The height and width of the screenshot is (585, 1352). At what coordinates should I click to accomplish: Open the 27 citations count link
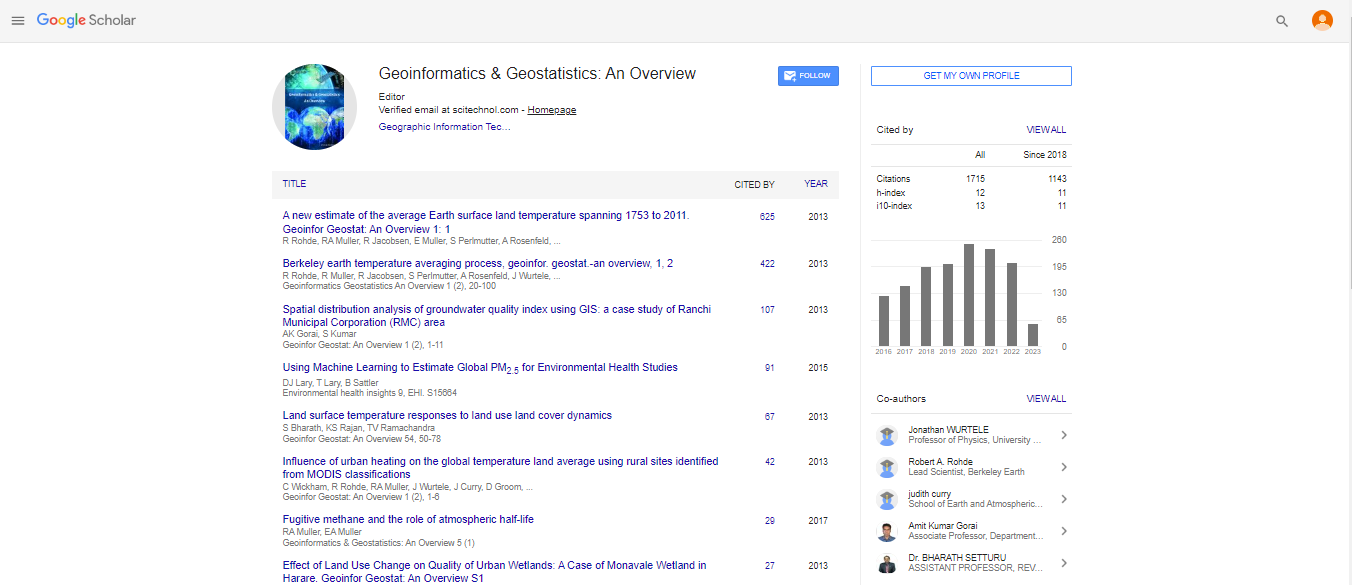pos(770,566)
